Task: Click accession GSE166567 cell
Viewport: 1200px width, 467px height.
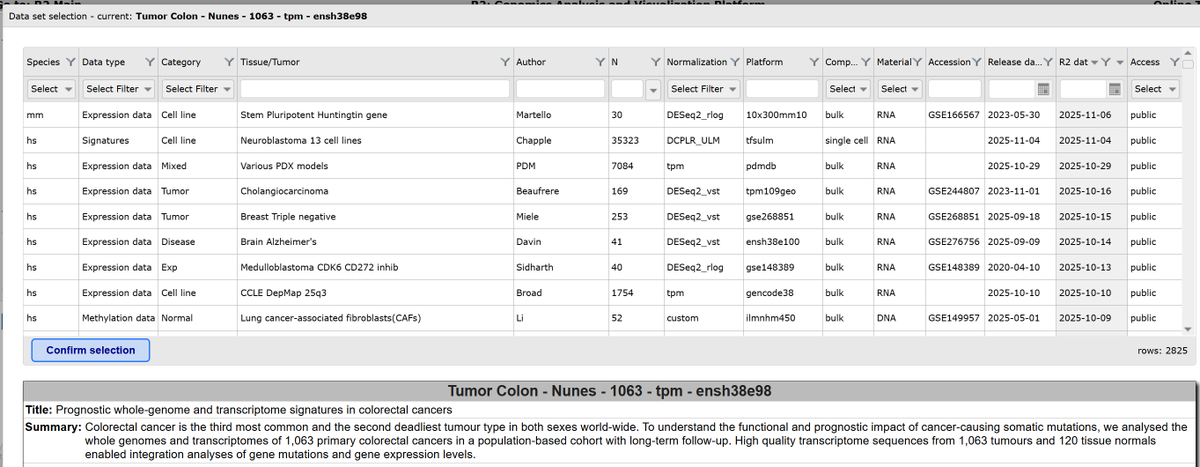Action: pyautogui.click(x=954, y=115)
